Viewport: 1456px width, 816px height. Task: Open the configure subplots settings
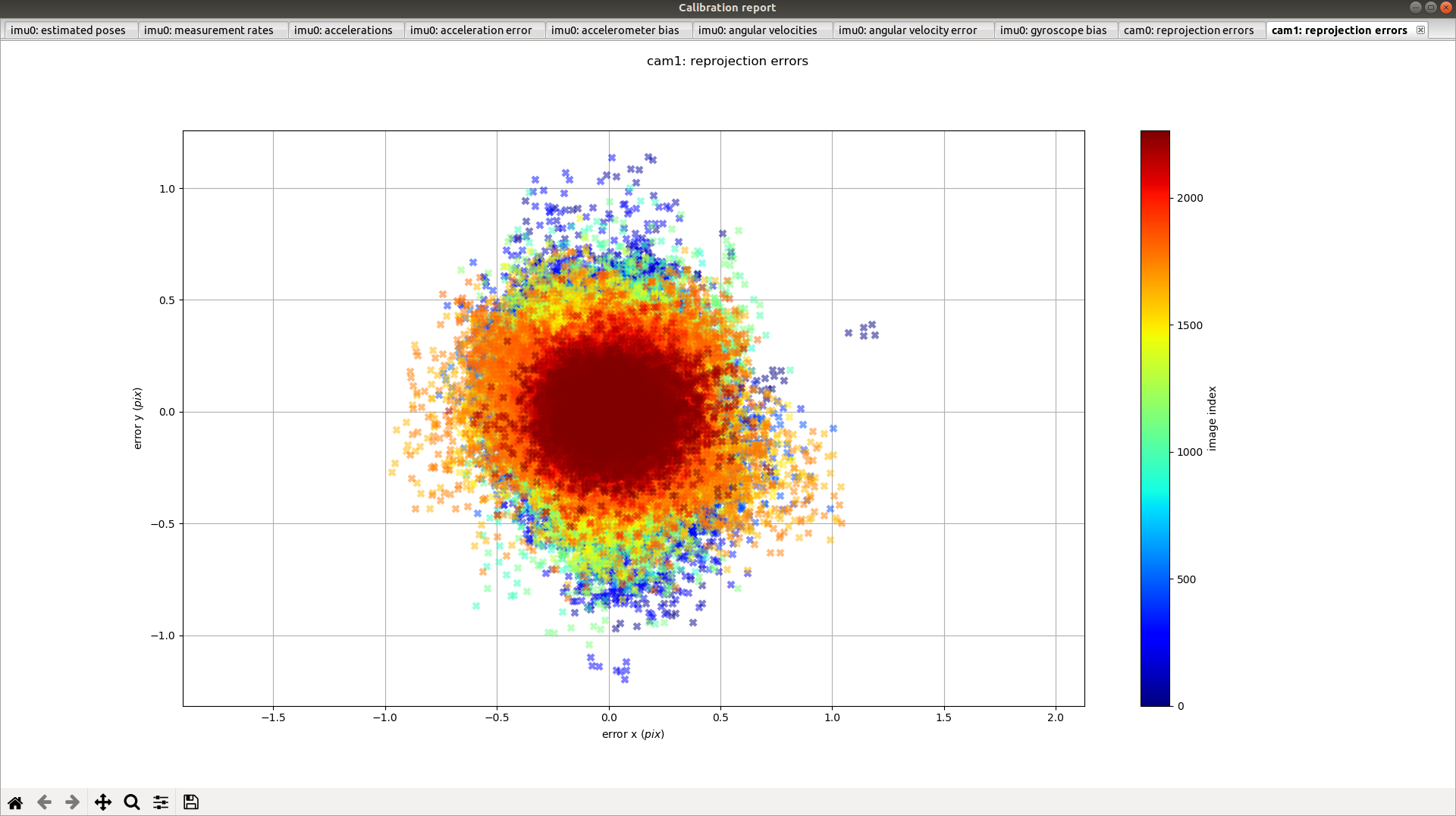pyautogui.click(x=161, y=802)
